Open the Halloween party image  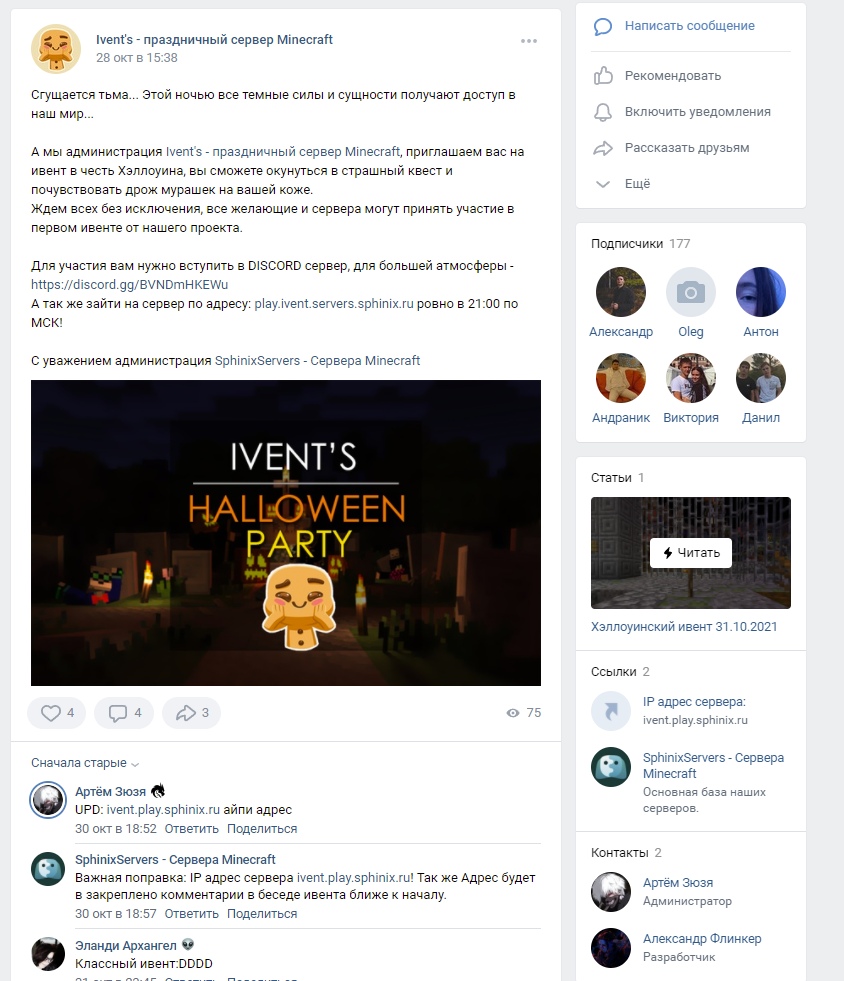(286, 533)
